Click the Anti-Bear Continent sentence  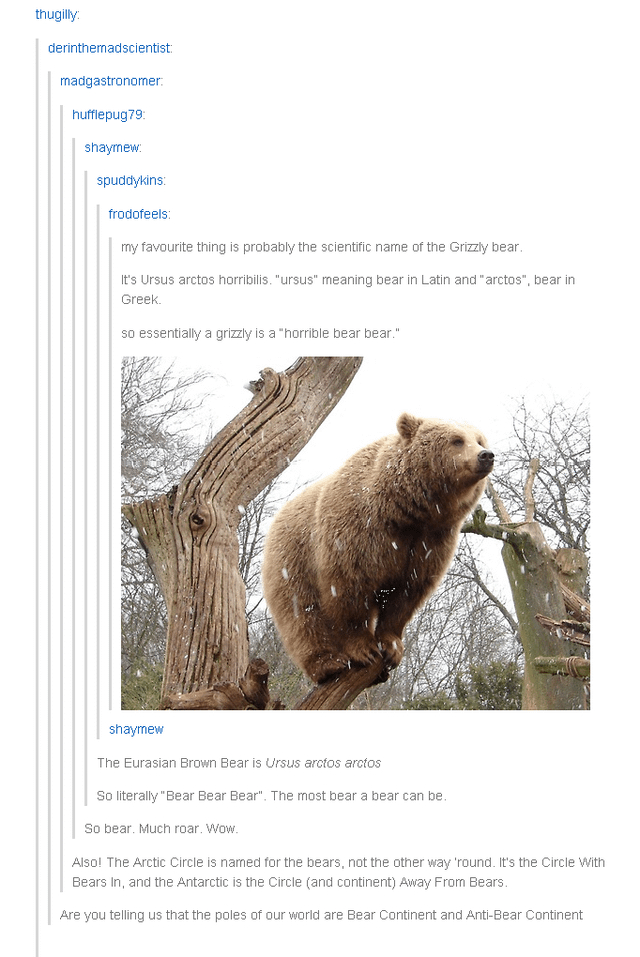(321, 915)
